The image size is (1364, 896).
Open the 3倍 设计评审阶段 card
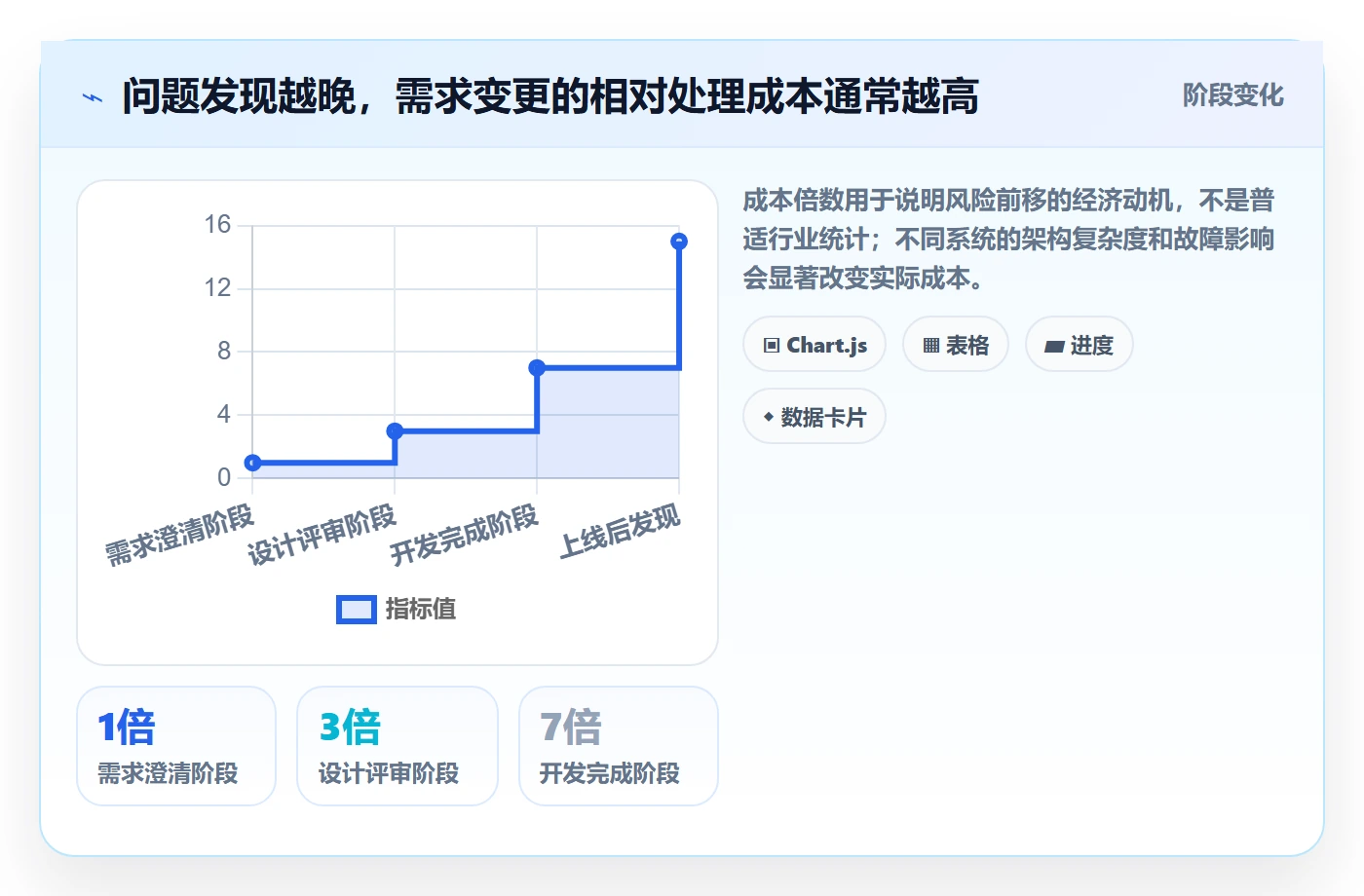tap(398, 746)
